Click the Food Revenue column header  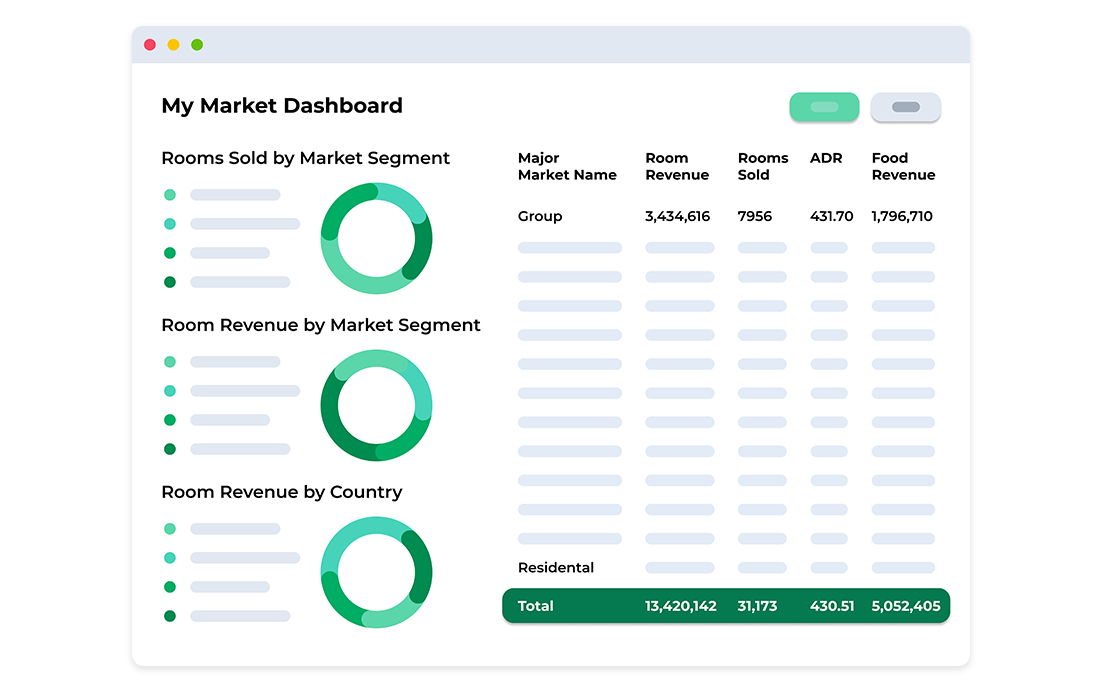(903, 166)
